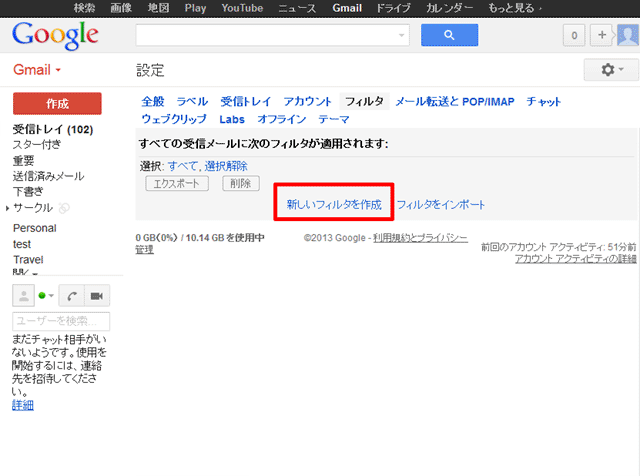Click the Google logo
This screenshot has width=640, height=476.
coord(56,35)
